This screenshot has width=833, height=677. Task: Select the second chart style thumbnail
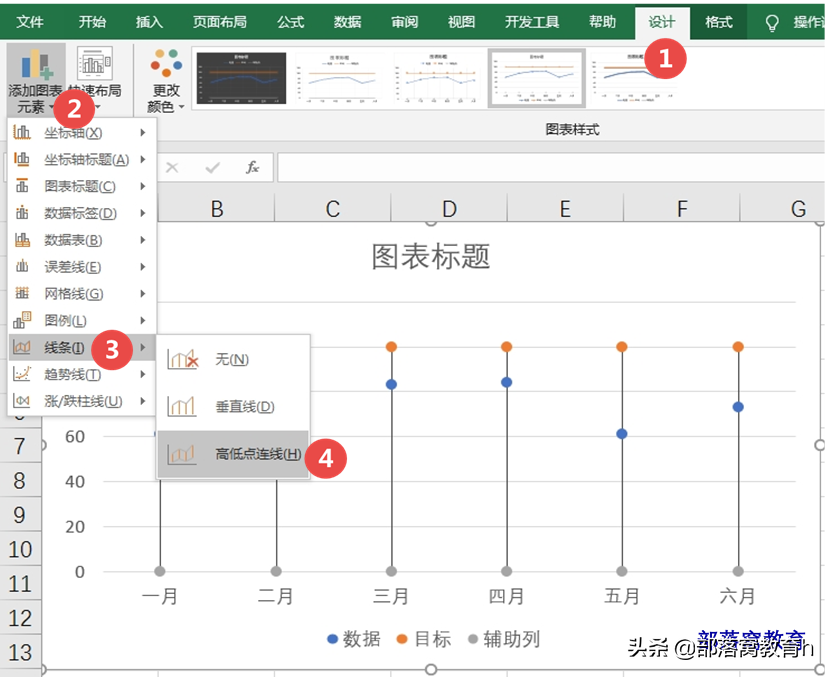tap(339, 78)
